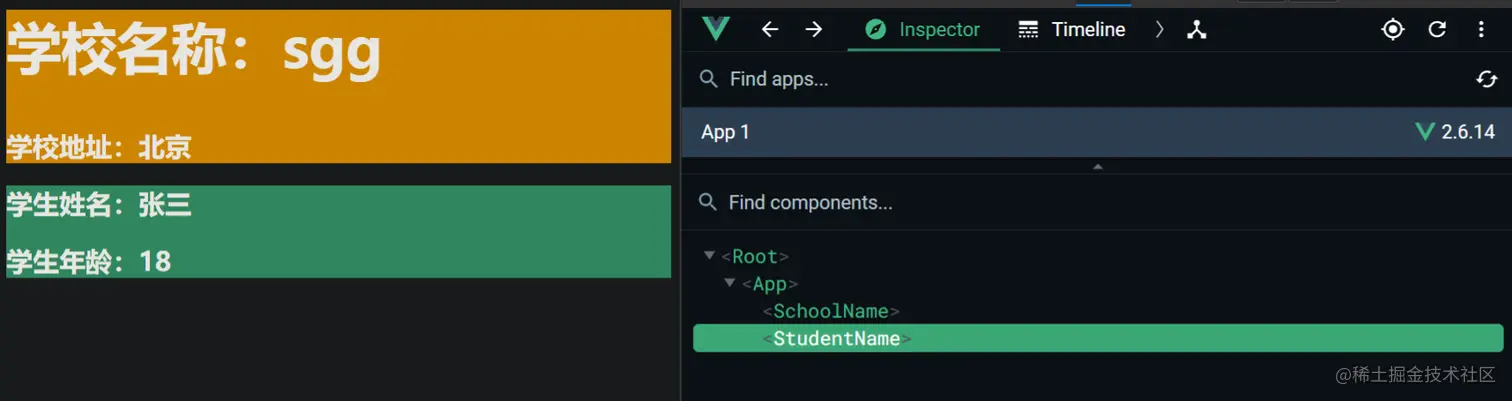Go back with the left arrow
The width and height of the screenshot is (1512, 401).
[769, 29]
